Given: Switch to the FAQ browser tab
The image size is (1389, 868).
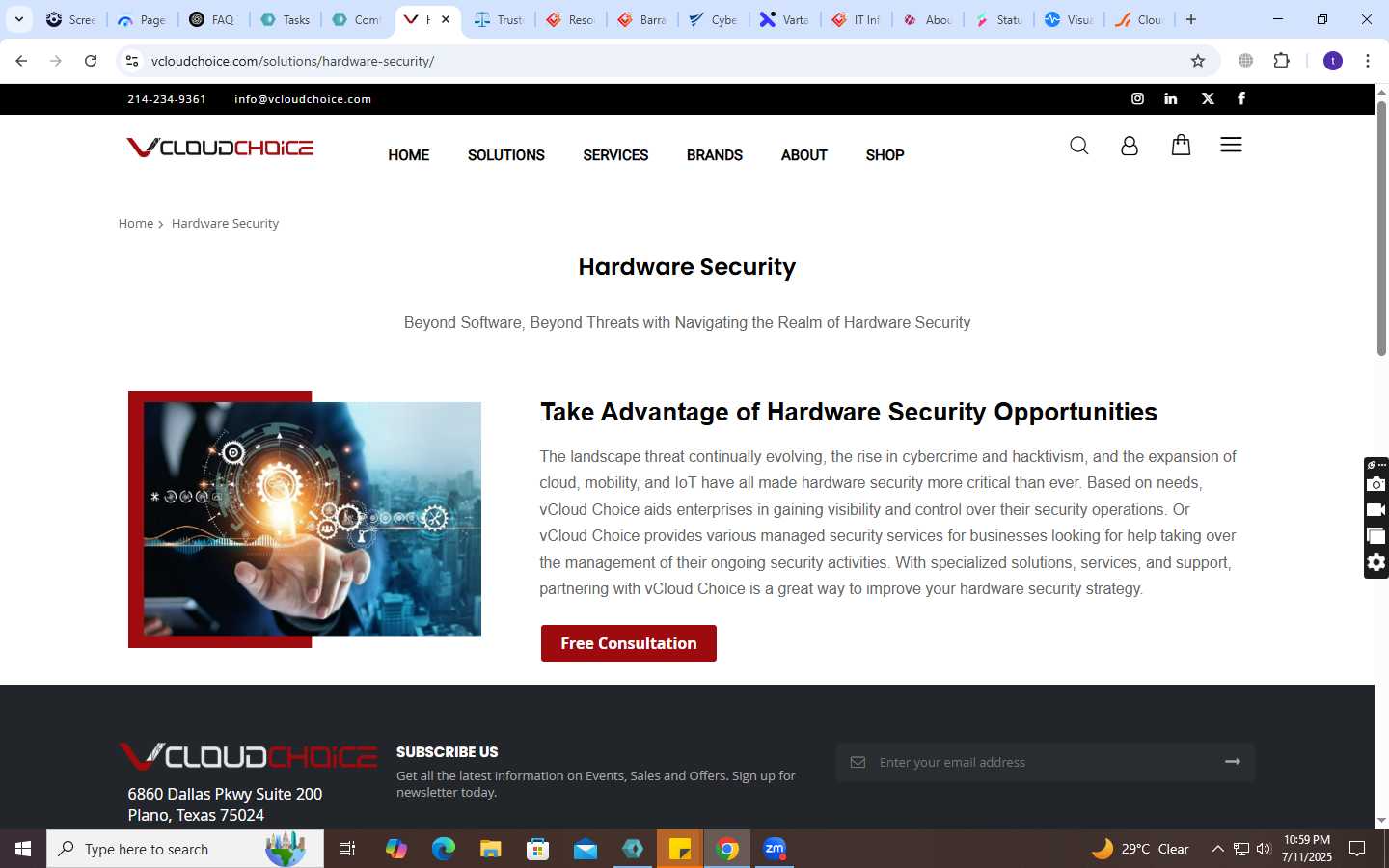Looking at the screenshot, I should [213, 19].
